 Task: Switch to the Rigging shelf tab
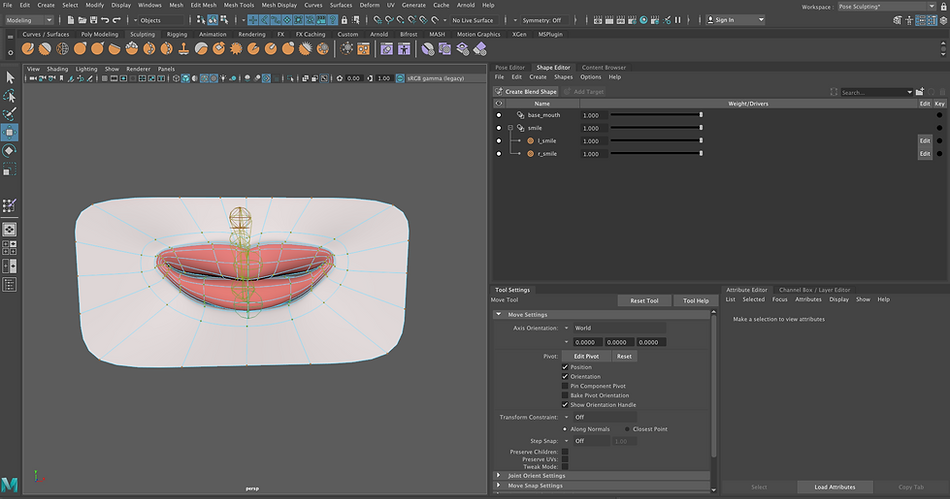pyautogui.click(x=177, y=35)
